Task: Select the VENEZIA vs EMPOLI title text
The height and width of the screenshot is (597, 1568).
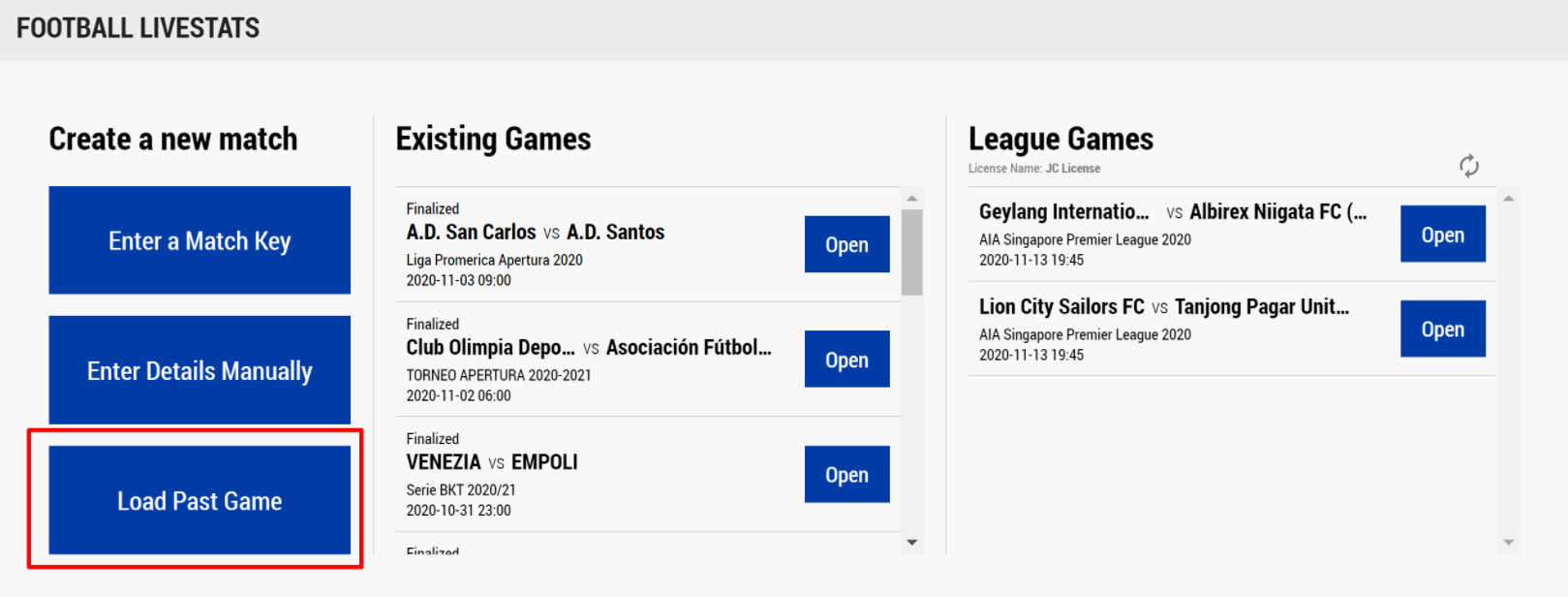Action: pos(491,462)
